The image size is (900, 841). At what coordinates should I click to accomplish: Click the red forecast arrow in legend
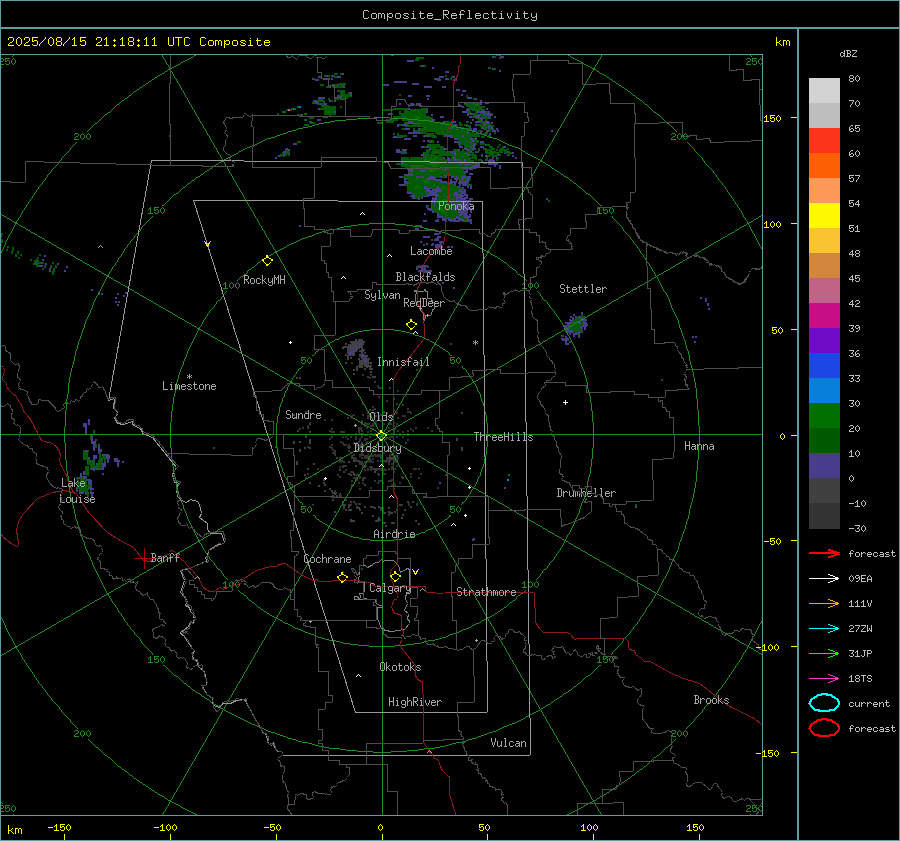(824, 553)
